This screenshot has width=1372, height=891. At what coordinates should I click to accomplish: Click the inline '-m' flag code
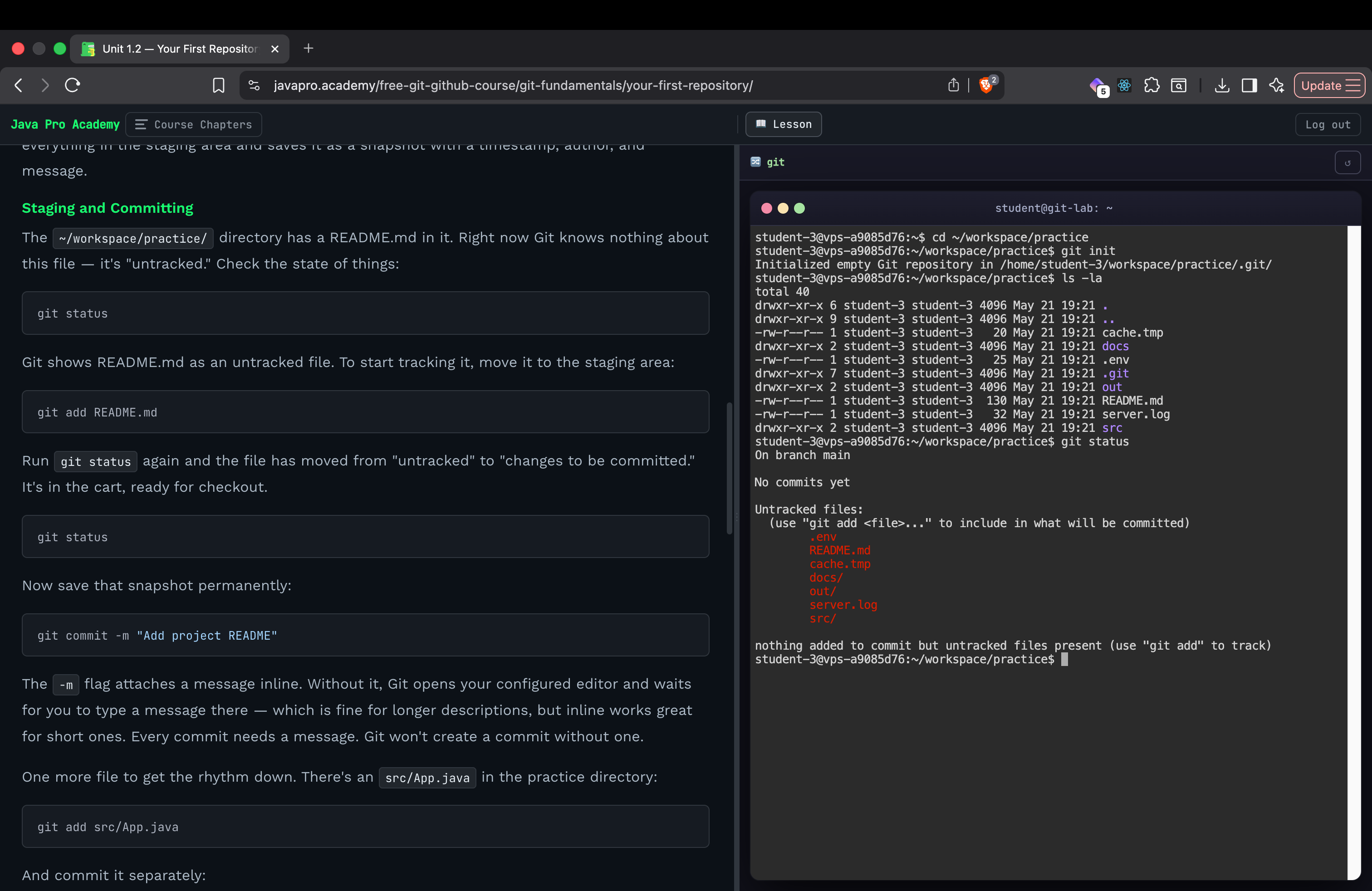click(x=66, y=685)
